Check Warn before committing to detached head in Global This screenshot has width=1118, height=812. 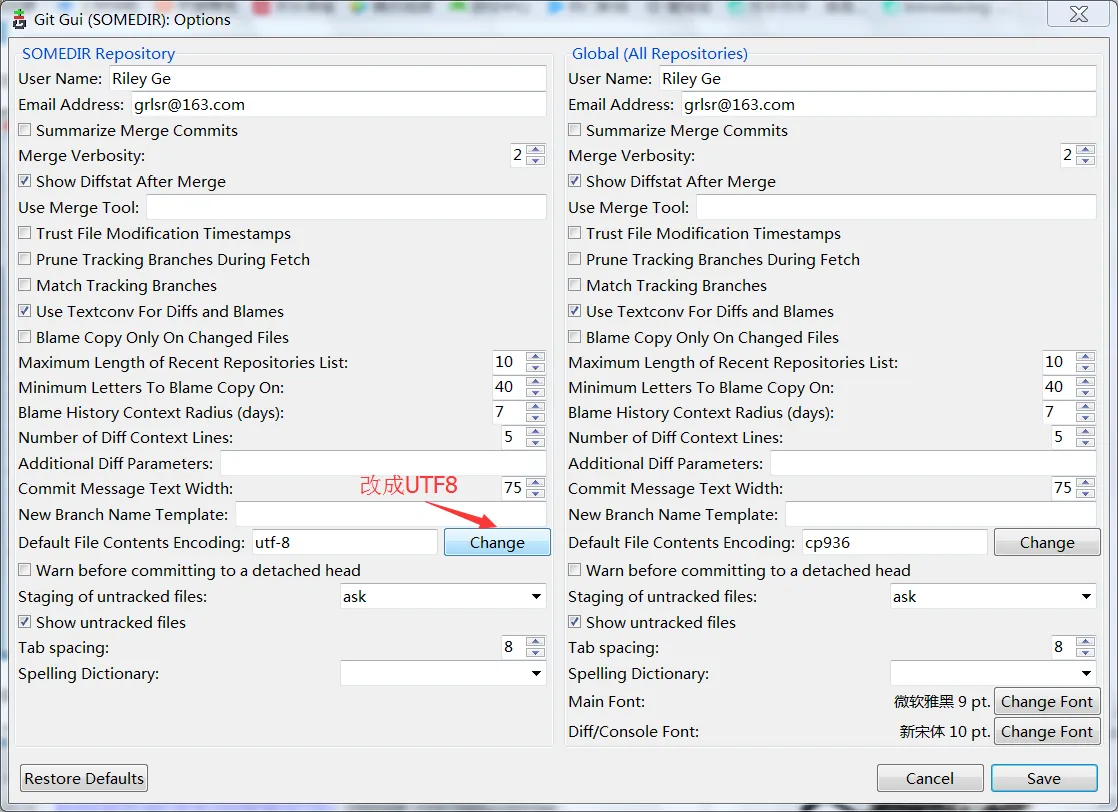[x=575, y=570]
